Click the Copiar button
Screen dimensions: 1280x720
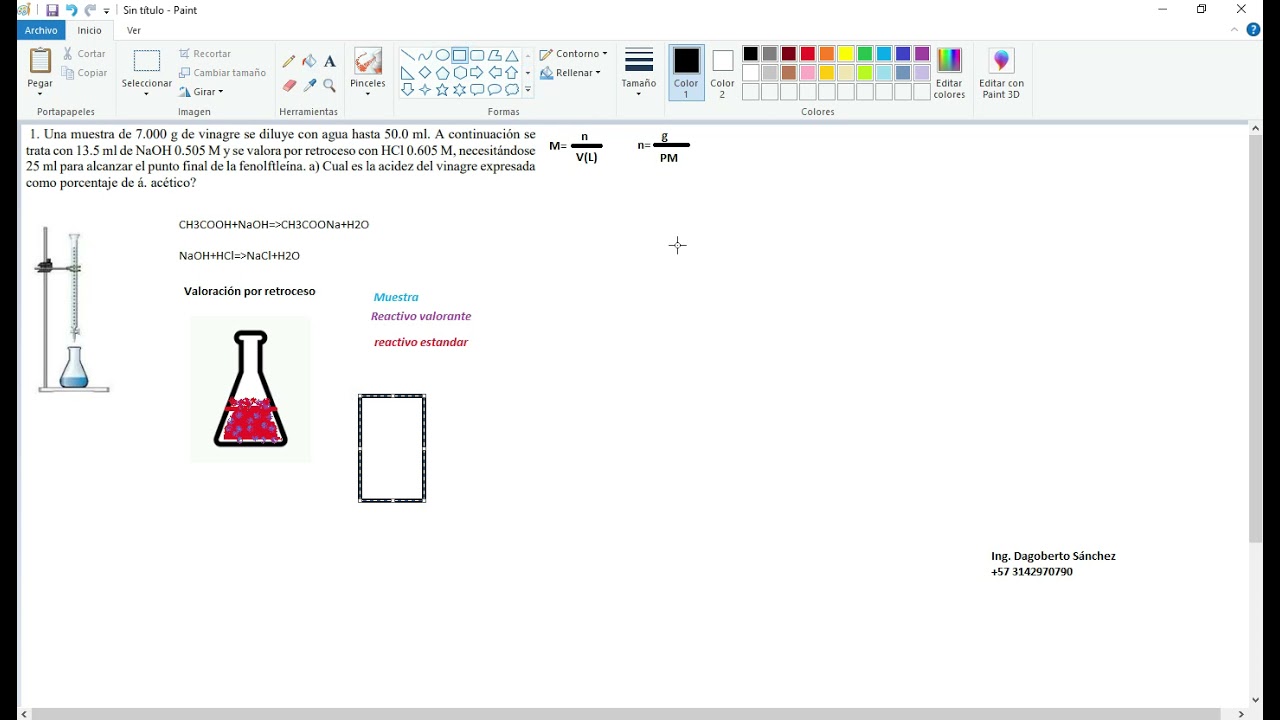tap(84, 73)
